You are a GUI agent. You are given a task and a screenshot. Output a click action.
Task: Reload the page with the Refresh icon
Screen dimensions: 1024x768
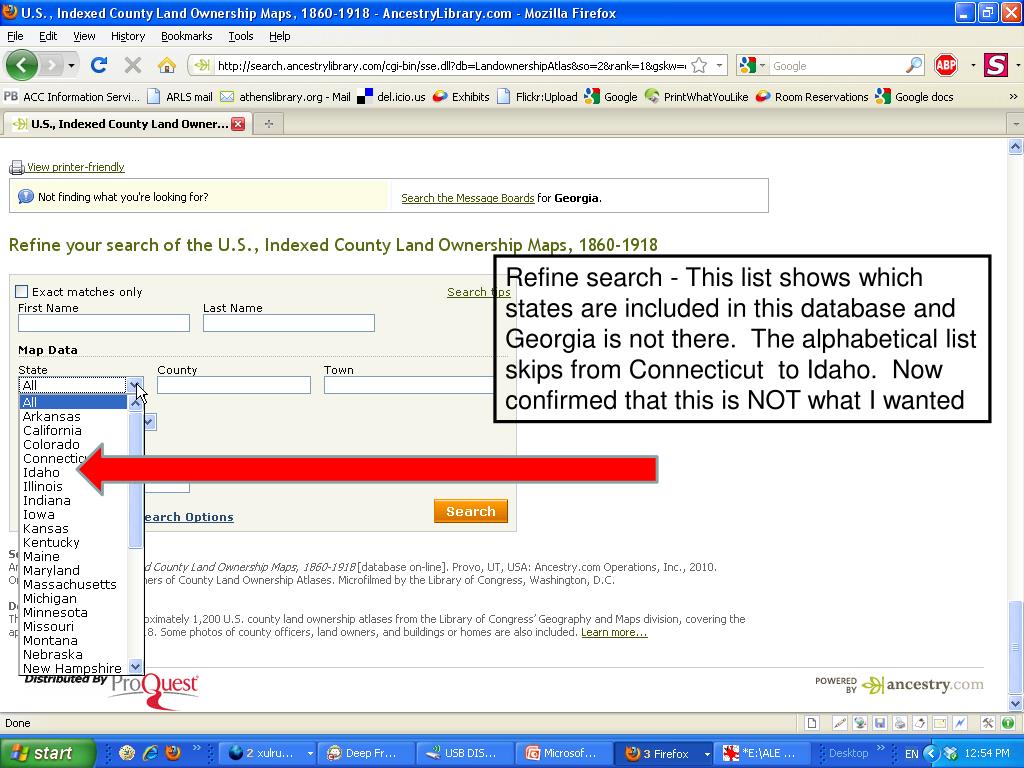[99, 65]
